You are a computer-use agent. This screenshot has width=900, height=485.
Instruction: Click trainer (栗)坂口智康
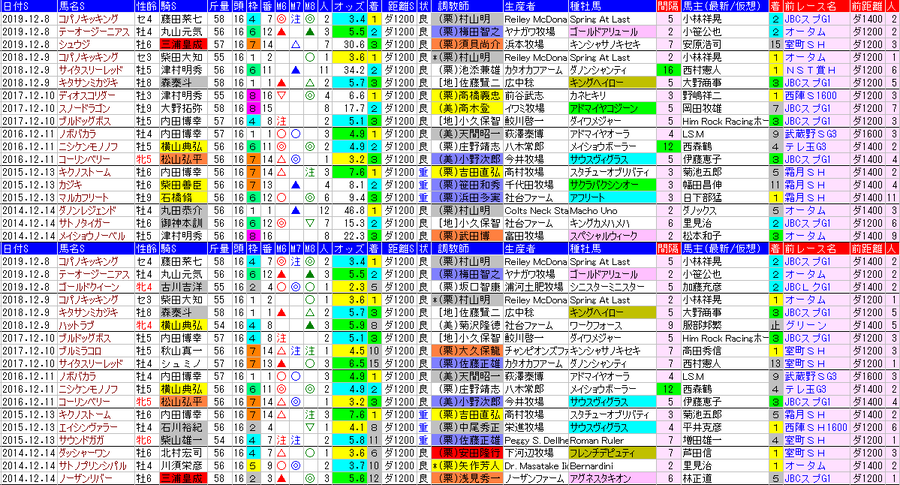click(x=468, y=287)
